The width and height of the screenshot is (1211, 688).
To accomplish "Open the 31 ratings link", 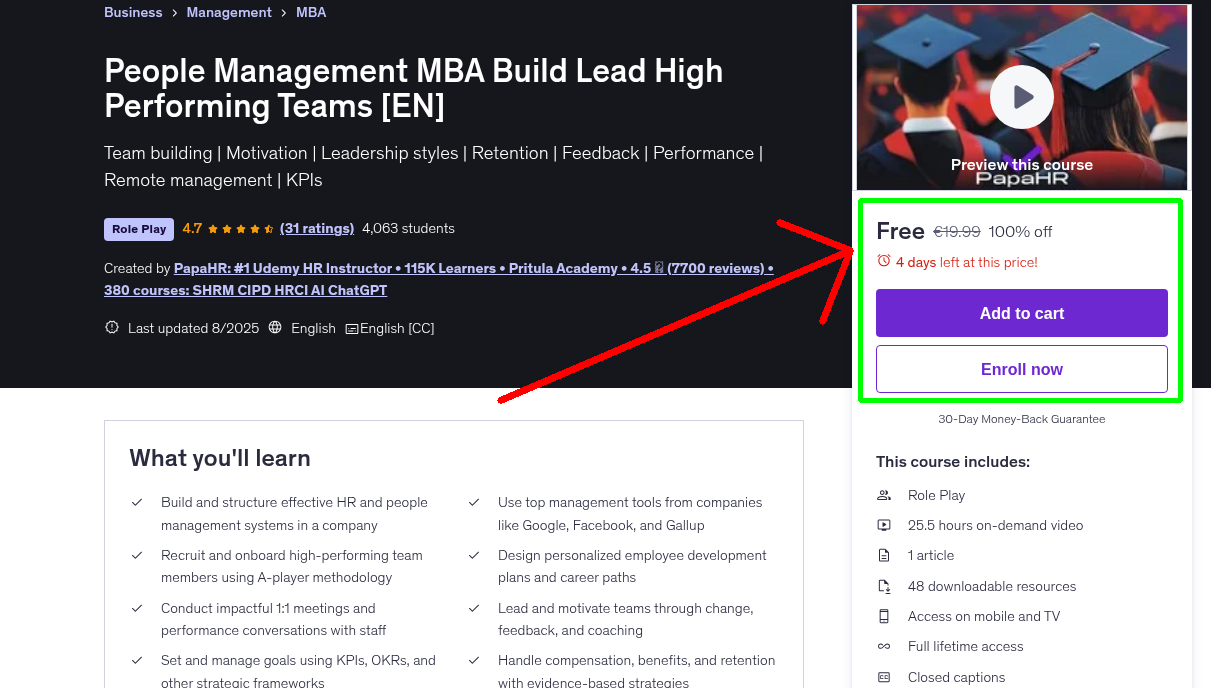I will [x=317, y=228].
